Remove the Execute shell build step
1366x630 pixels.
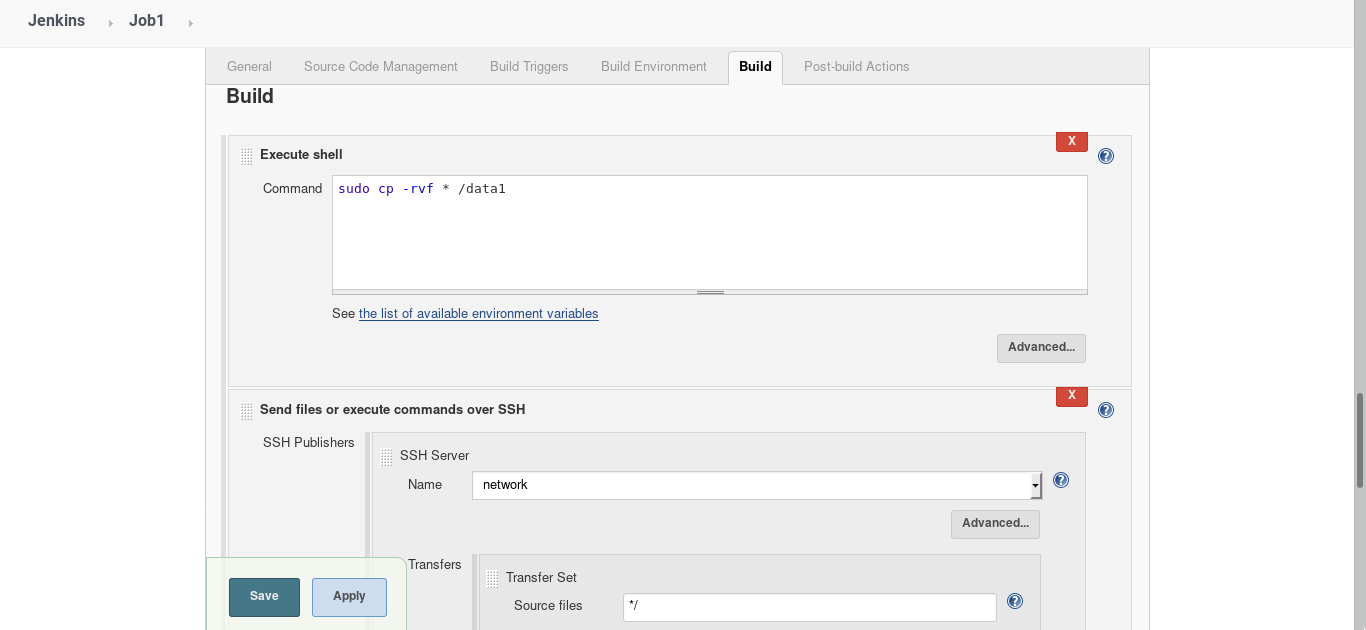click(1071, 141)
